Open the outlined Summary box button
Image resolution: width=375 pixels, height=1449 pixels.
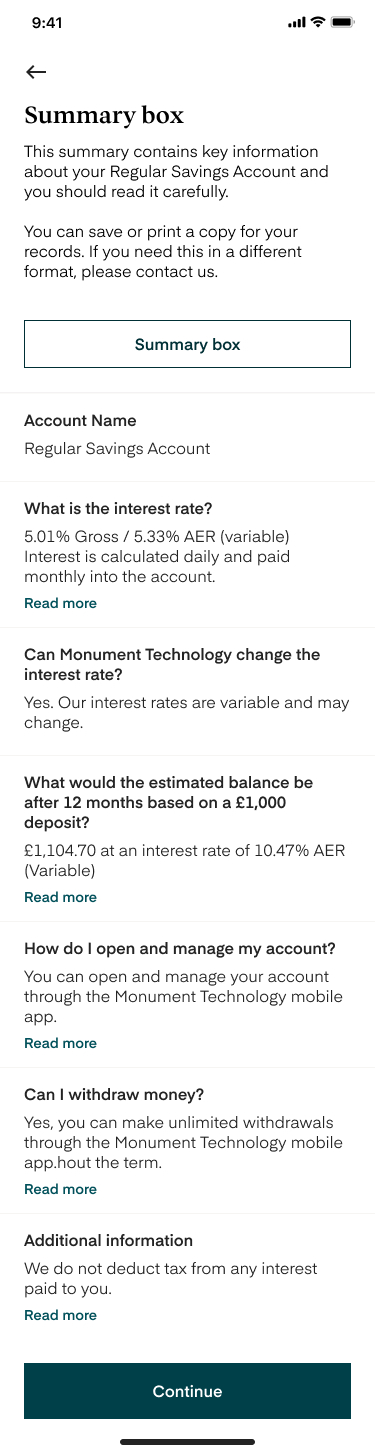pos(187,344)
